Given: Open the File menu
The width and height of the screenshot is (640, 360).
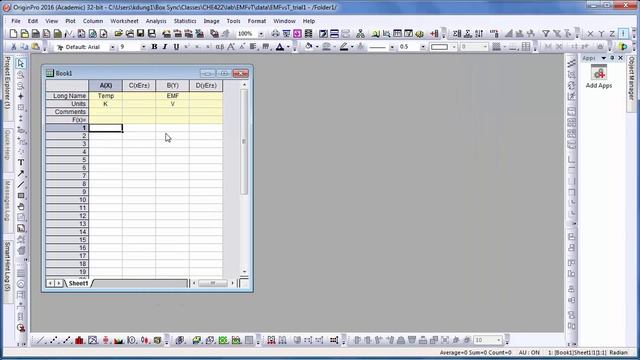Looking at the screenshot, I should pos(16,21).
